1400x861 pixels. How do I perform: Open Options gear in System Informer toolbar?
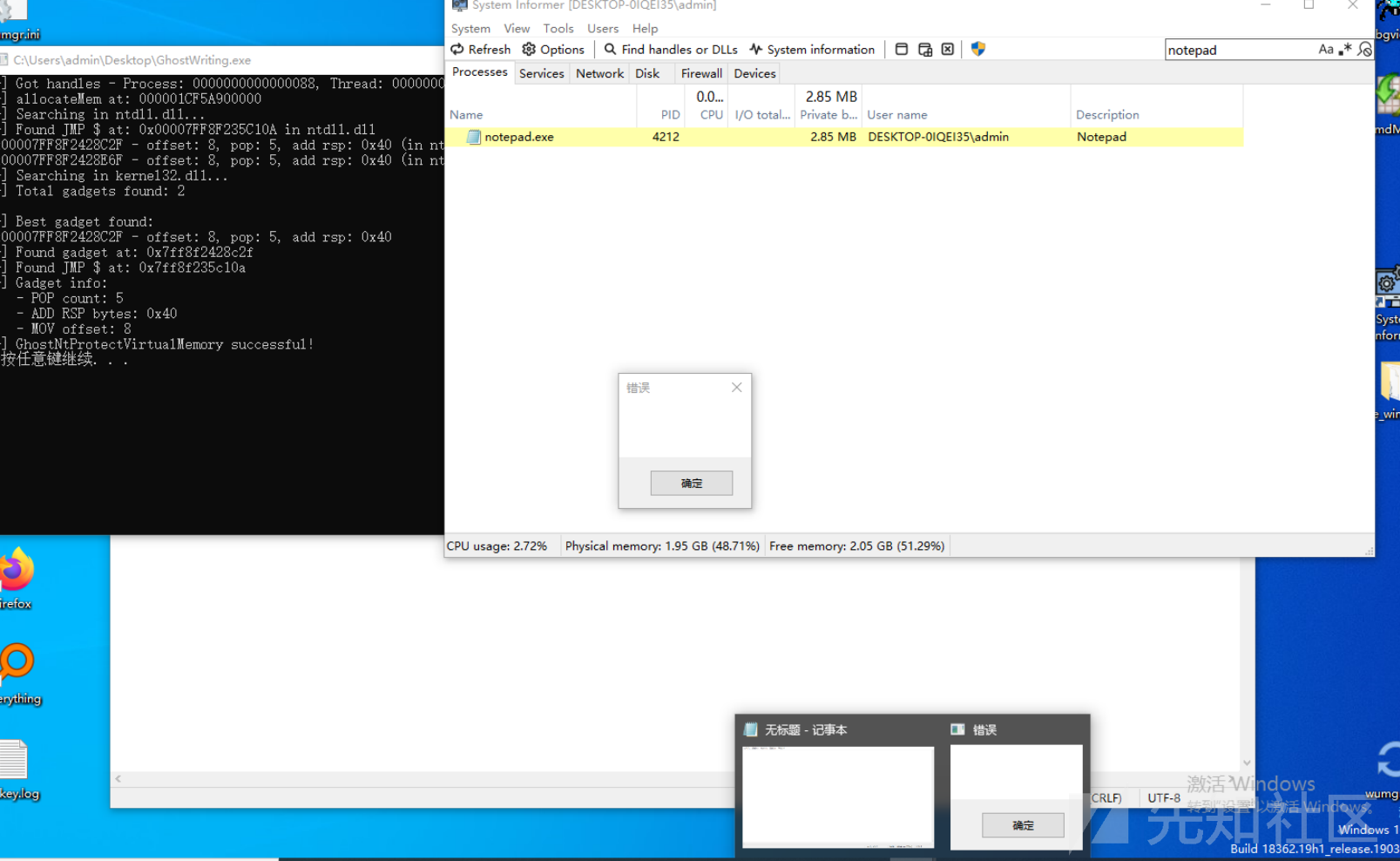click(553, 50)
